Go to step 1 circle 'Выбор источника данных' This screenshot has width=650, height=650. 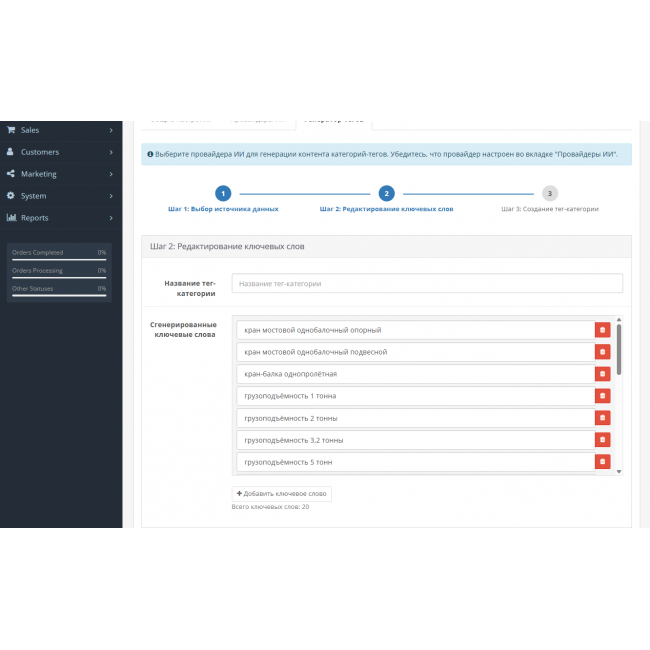tap(223, 193)
